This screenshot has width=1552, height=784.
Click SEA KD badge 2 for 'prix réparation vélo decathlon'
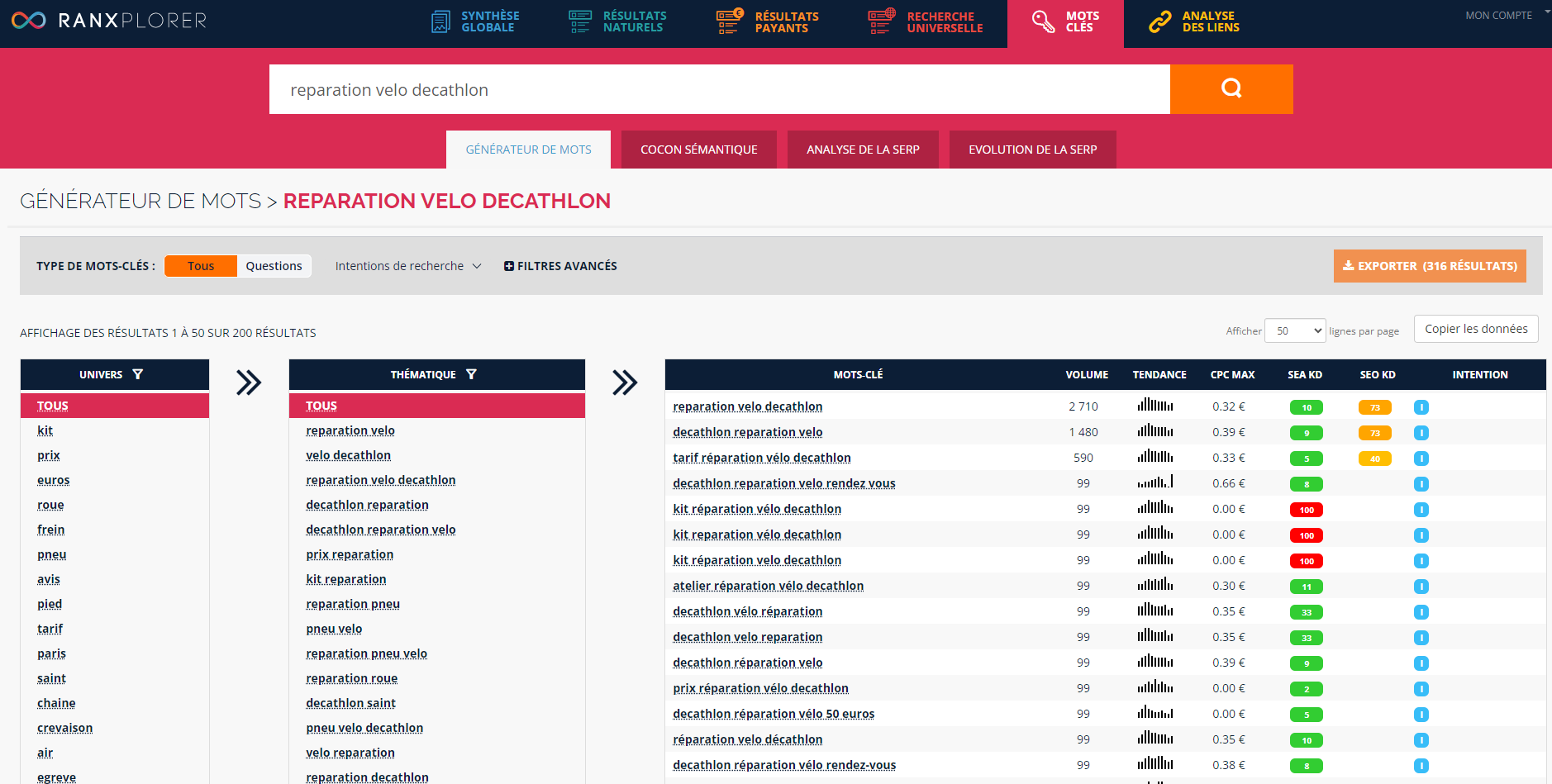coord(1307,689)
